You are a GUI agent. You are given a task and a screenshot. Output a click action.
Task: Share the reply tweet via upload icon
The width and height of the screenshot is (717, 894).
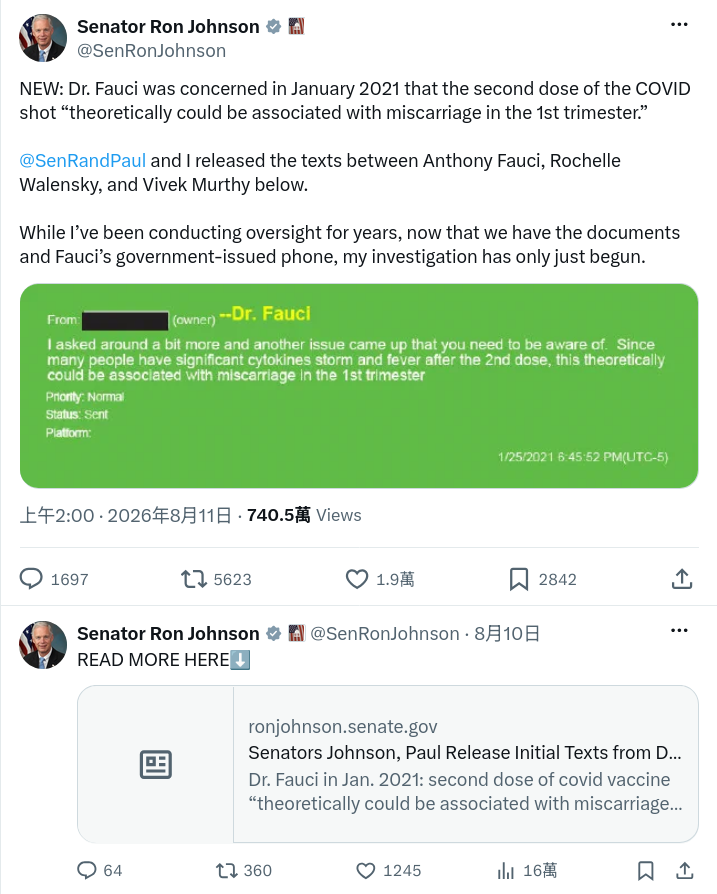click(685, 870)
